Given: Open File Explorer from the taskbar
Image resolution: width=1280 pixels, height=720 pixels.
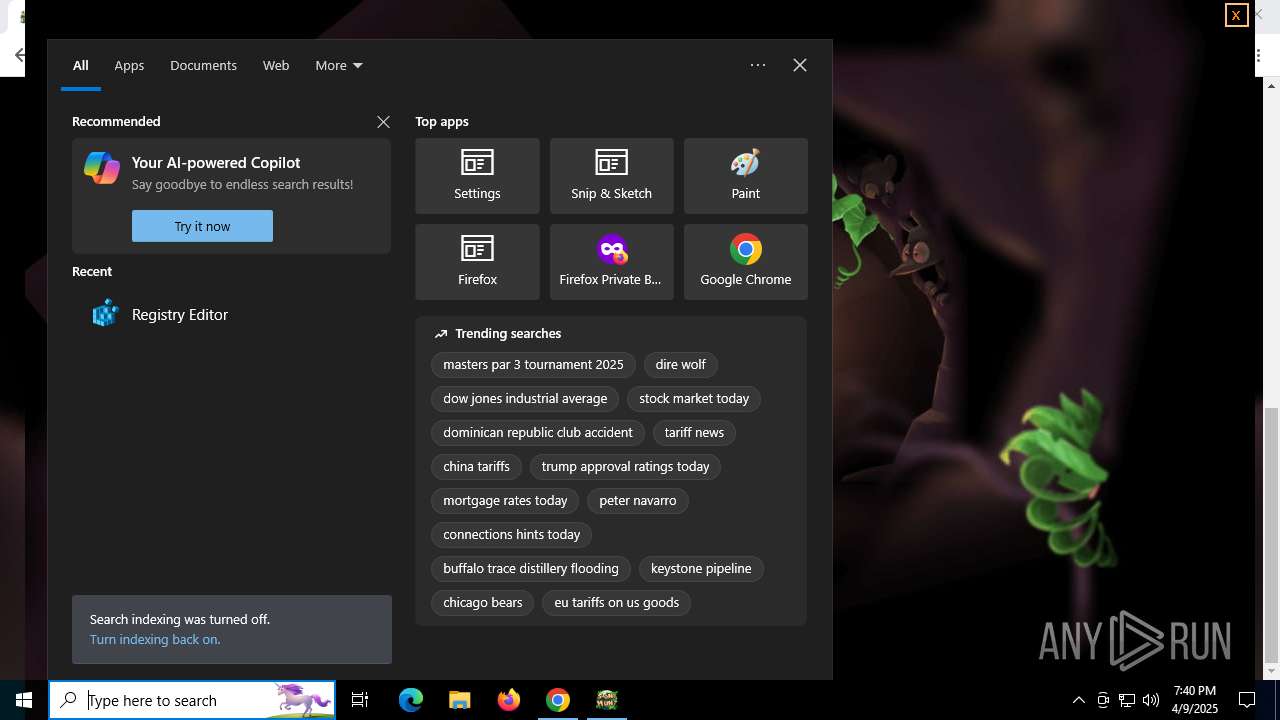Looking at the screenshot, I should coord(459,700).
